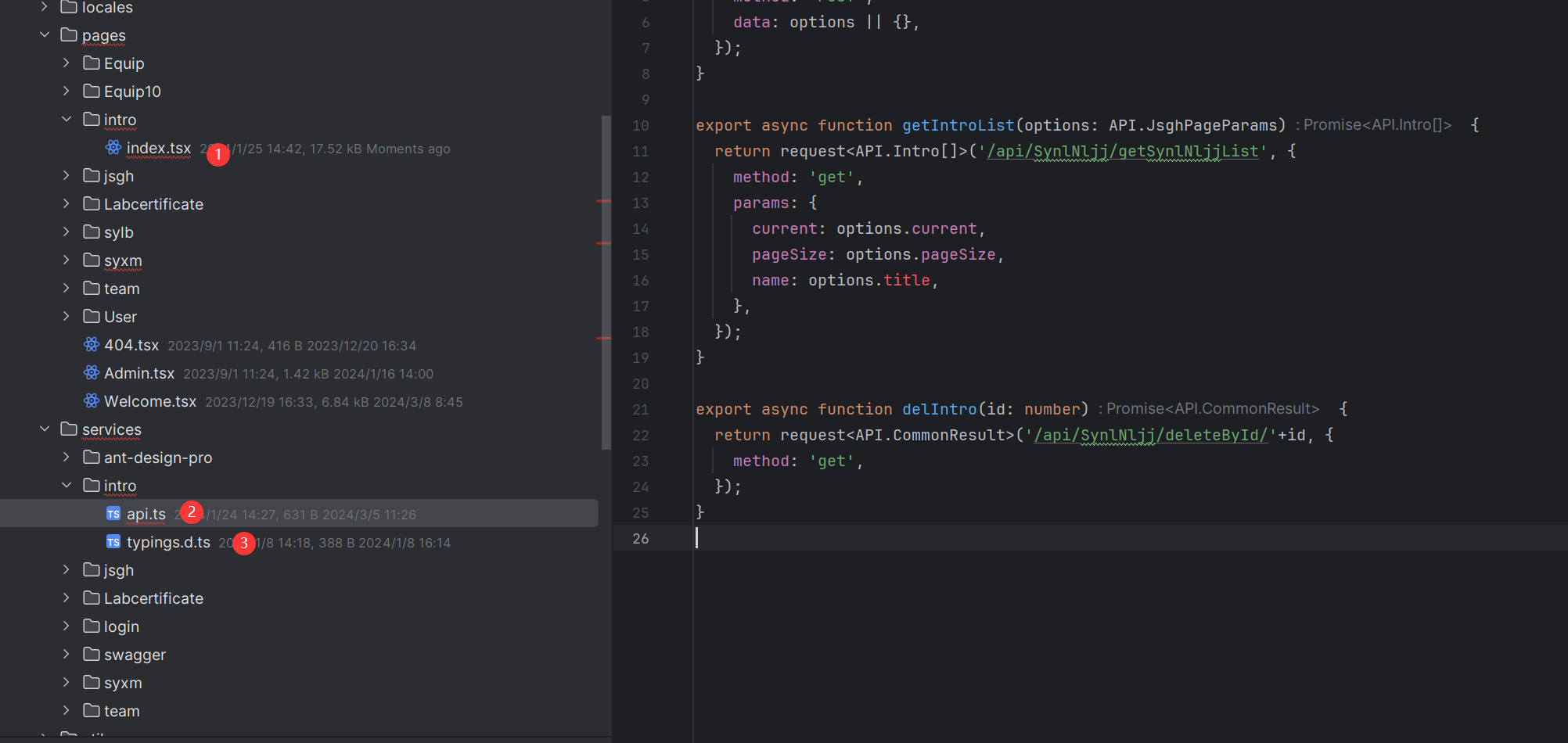Select the User folder in tree
The height and width of the screenshot is (743, 1568).
coord(120,317)
